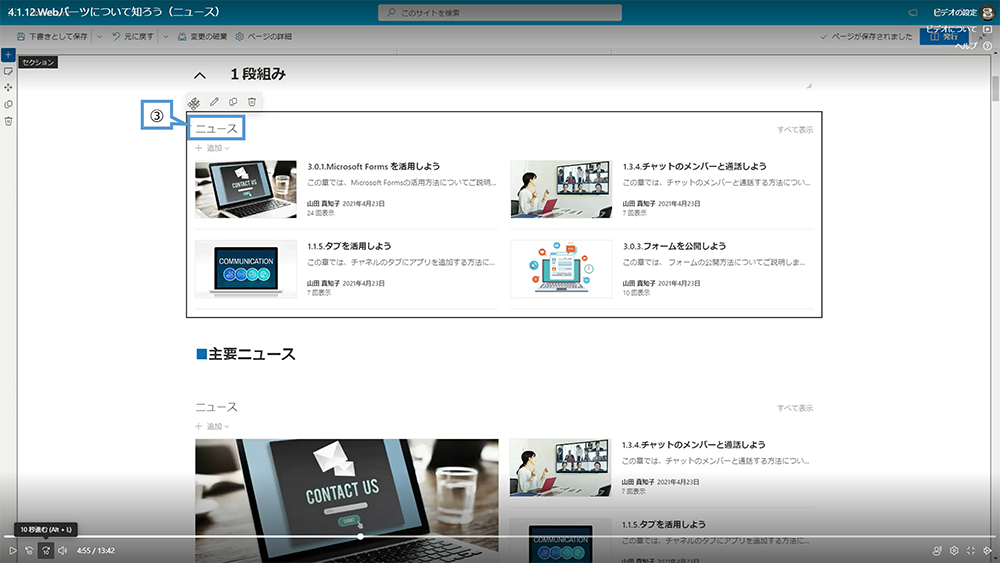The height and width of the screenshot is (563, 1000).
Task: Click the ビデオの設定 label at top right
Action: point(954,13)
